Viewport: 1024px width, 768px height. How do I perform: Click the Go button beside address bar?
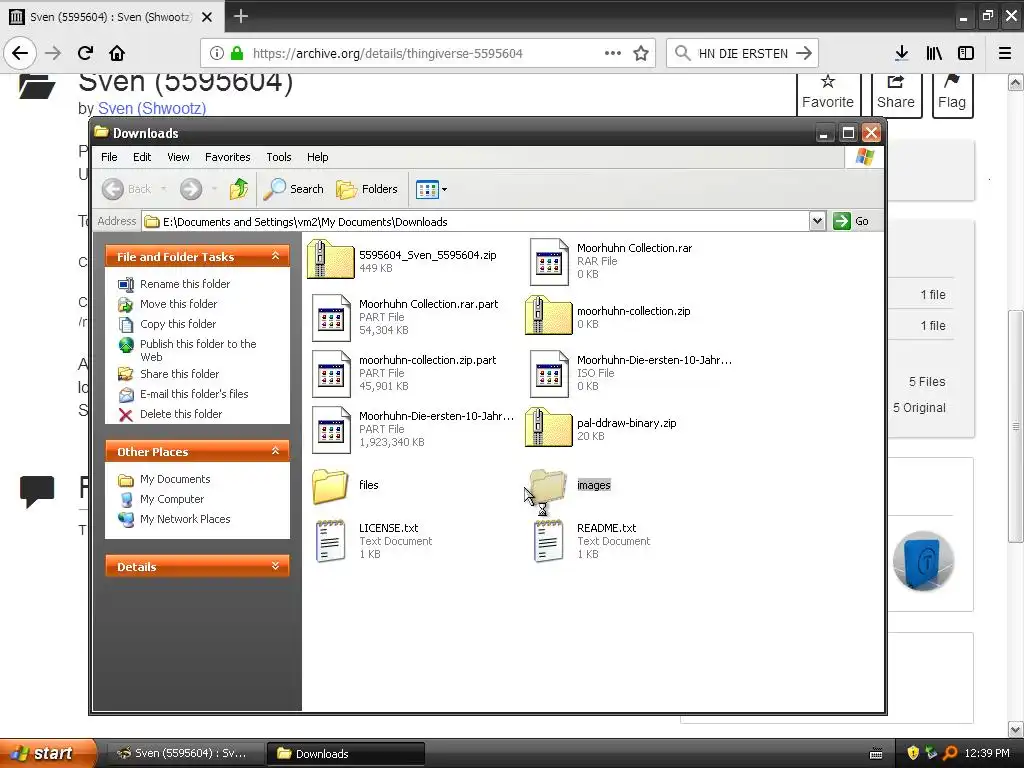(x=852, y=221)
